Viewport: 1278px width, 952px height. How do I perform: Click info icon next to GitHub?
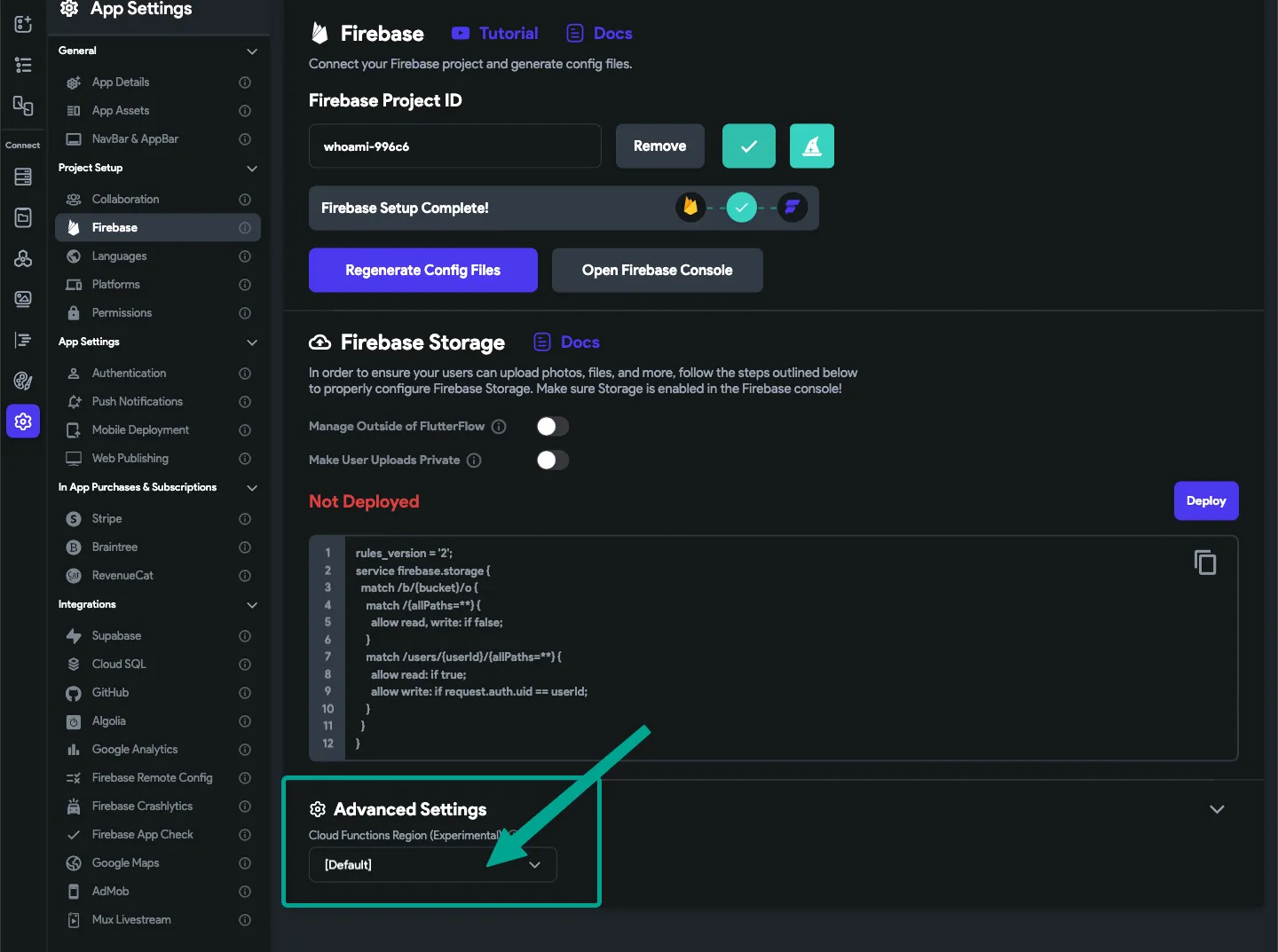(x=245, y=693)
